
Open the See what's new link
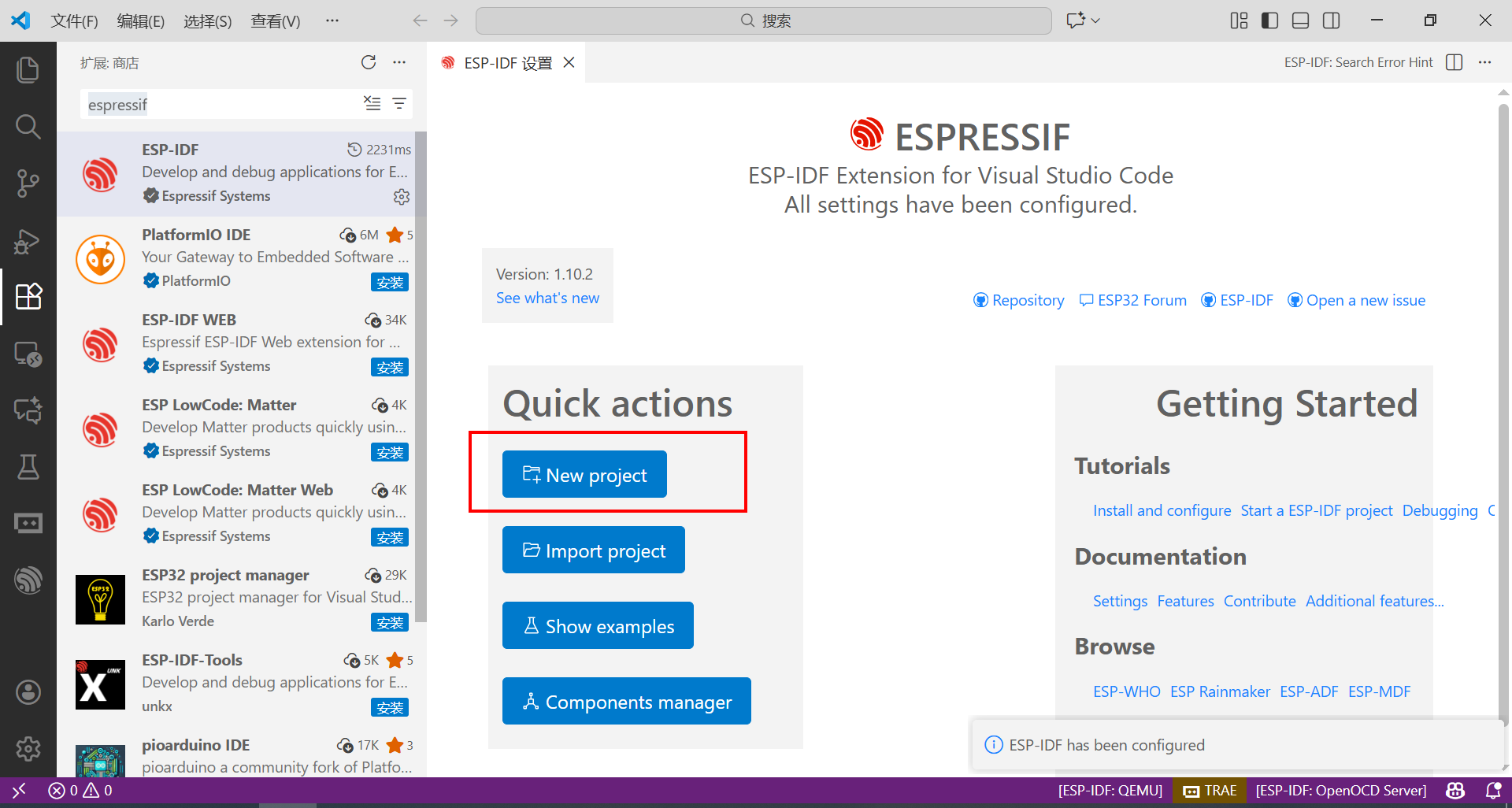pyautogui.click(x=547, y=298)
